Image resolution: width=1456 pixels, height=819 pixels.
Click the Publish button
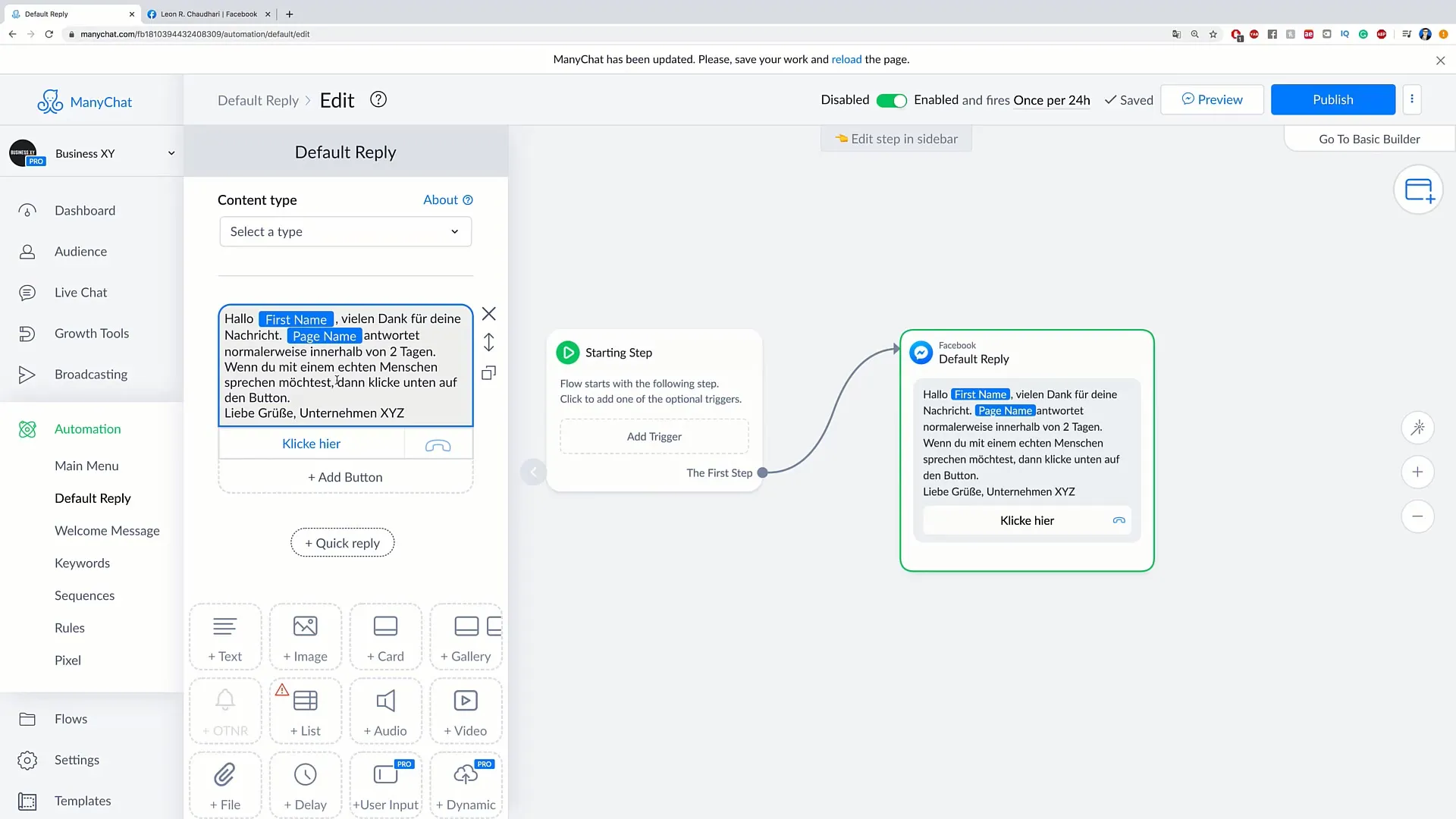point(1333,99)
